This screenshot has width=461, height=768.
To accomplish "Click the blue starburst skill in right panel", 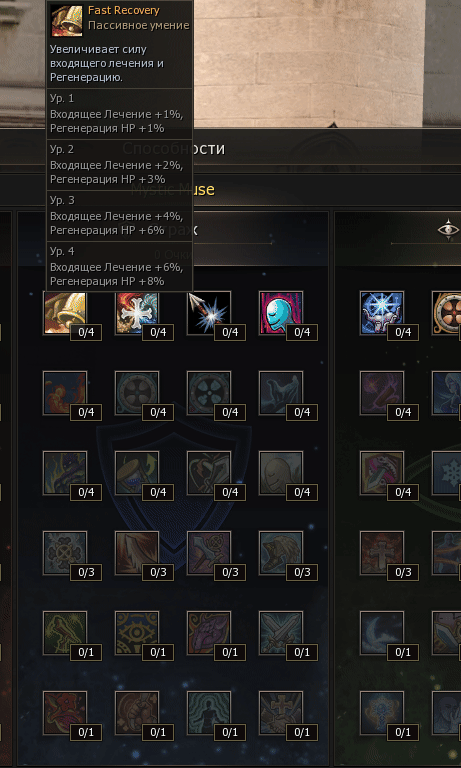I will point(382,312).
